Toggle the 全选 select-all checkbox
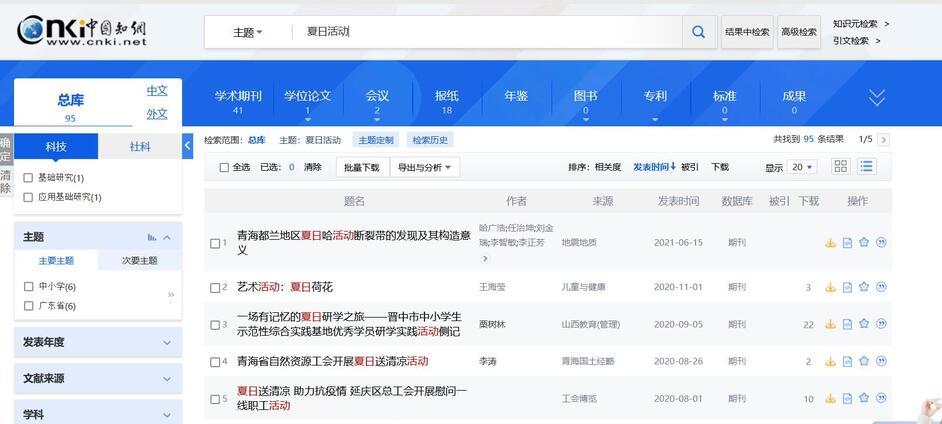 pyautogui.click(x=224, y=168)
